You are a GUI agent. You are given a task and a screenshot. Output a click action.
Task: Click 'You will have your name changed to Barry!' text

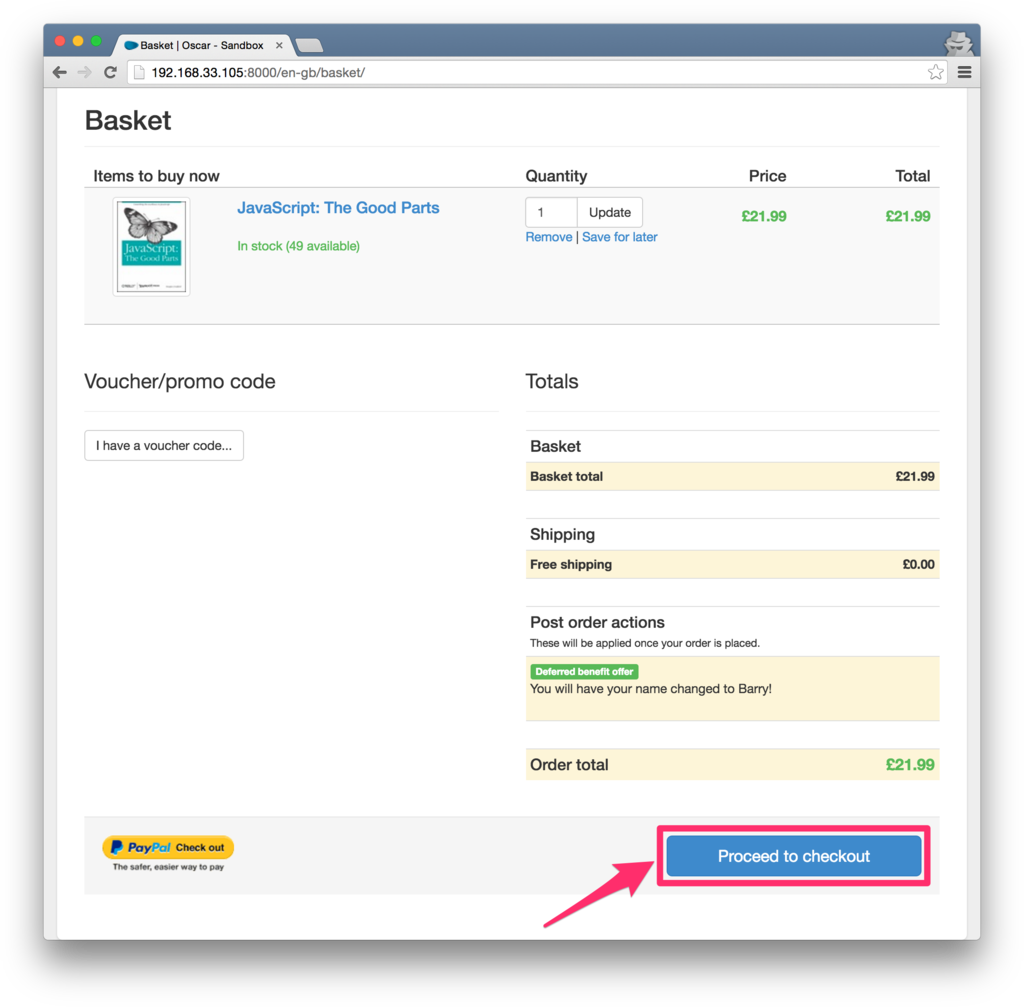point(650,689)
